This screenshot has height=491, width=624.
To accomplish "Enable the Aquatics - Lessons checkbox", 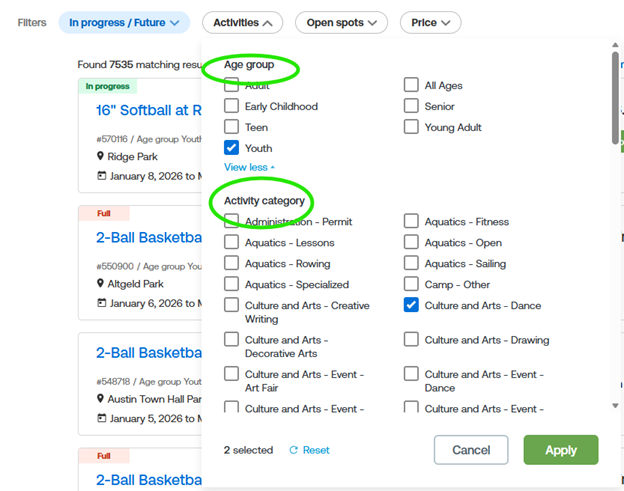I will pos(232,243).
